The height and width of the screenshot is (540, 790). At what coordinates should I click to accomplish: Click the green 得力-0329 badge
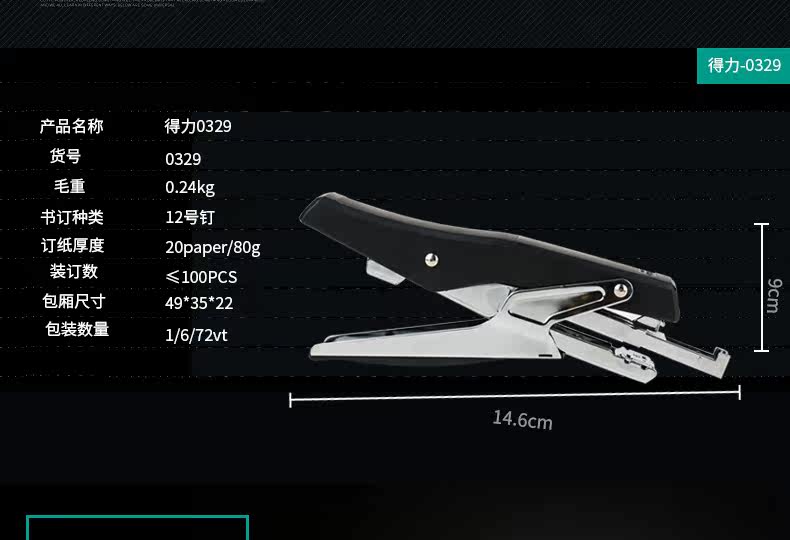tap(744, 66)
